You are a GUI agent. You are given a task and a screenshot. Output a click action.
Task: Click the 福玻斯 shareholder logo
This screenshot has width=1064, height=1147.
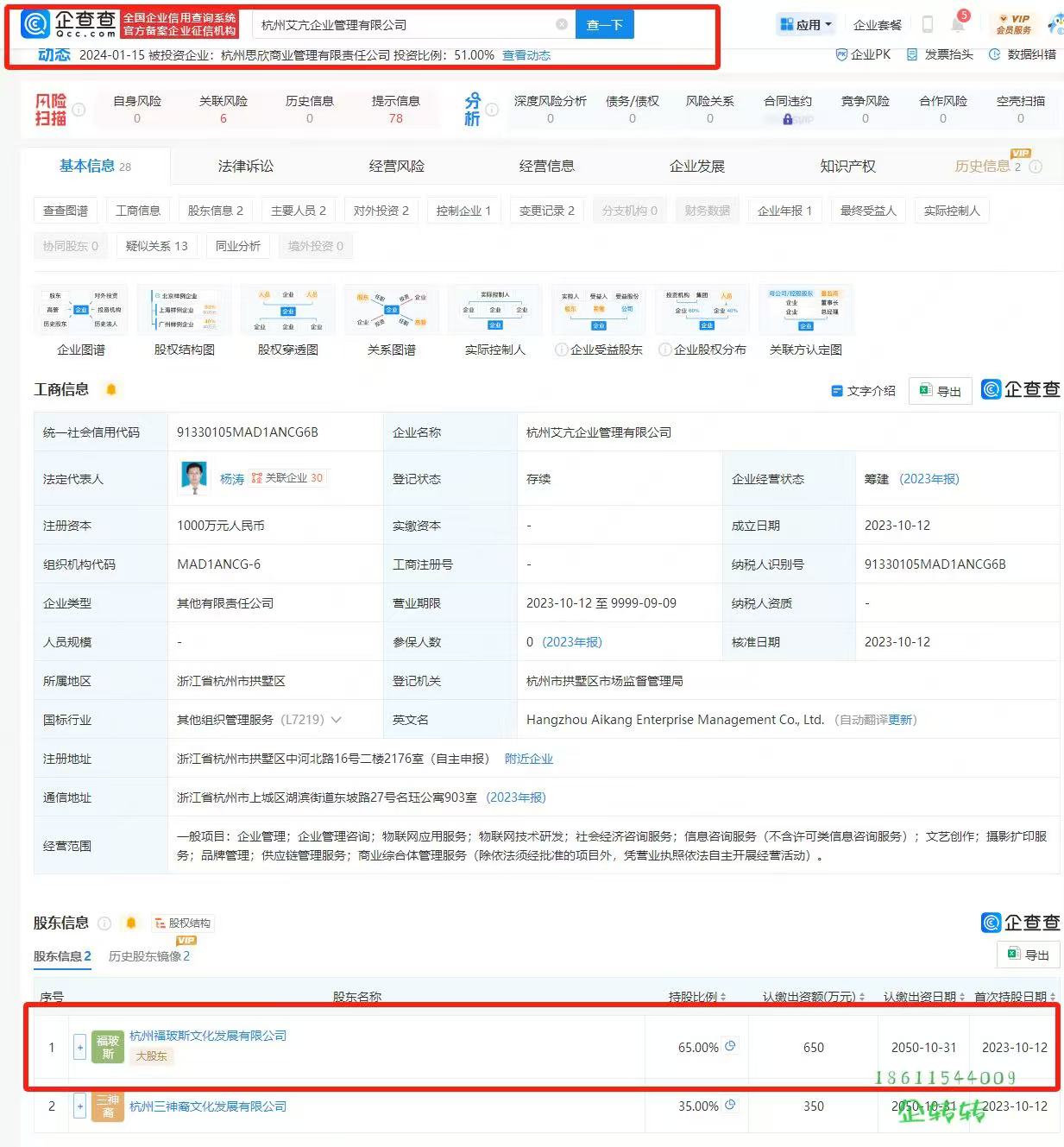108,1047
